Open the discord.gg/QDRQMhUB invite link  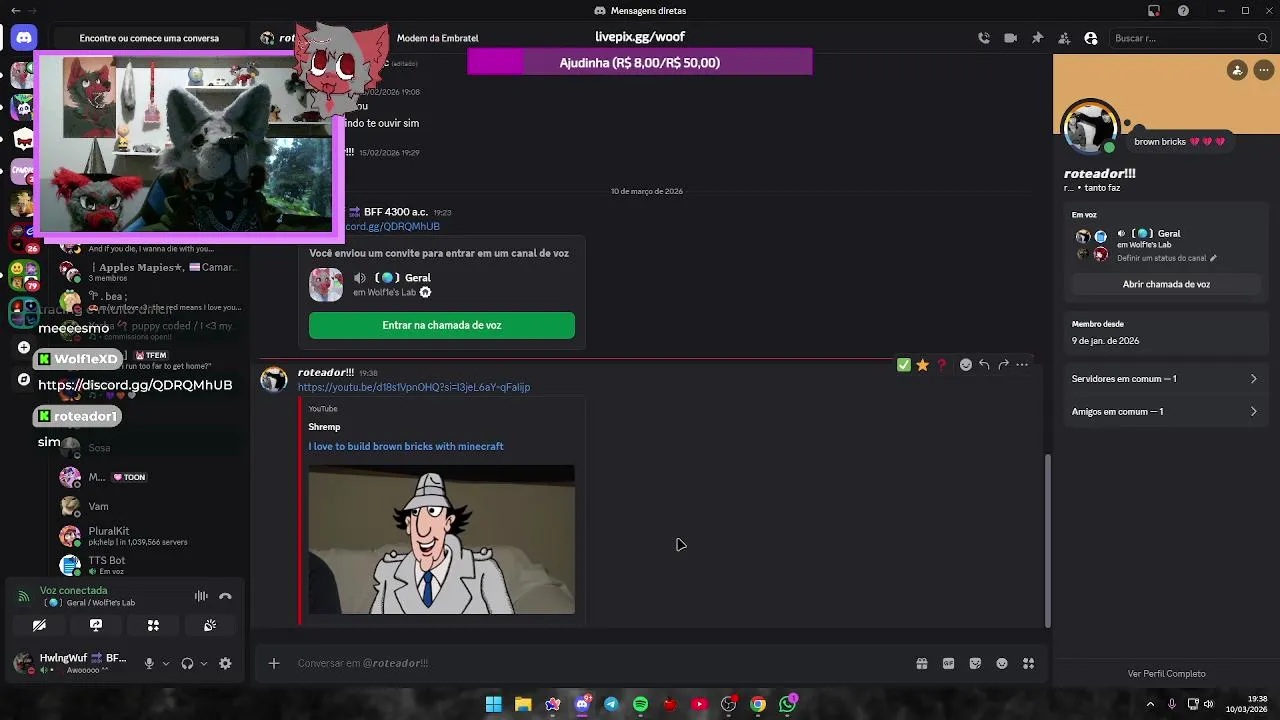pos(393,227)
